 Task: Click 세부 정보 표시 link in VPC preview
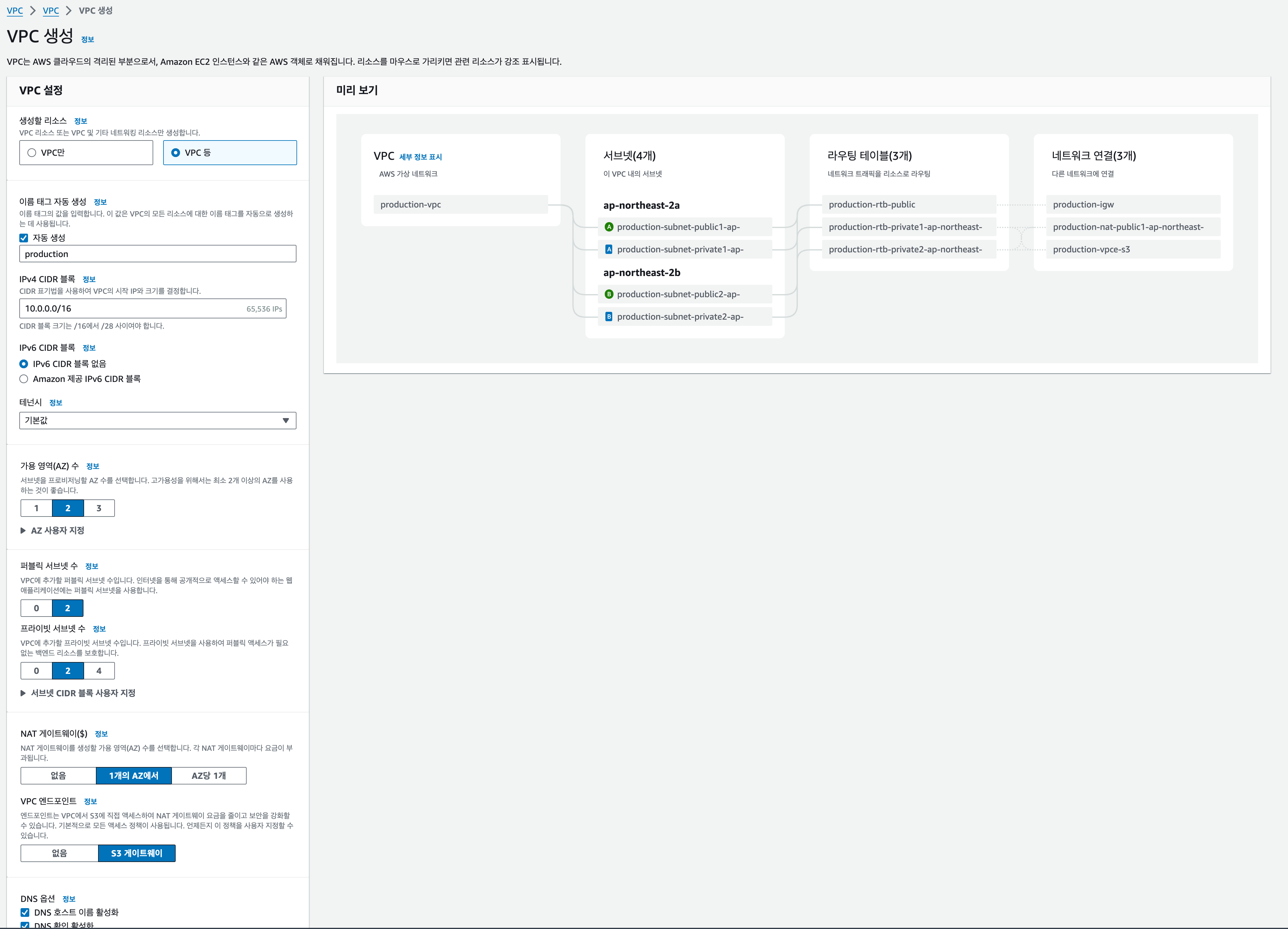coord(420,157)
